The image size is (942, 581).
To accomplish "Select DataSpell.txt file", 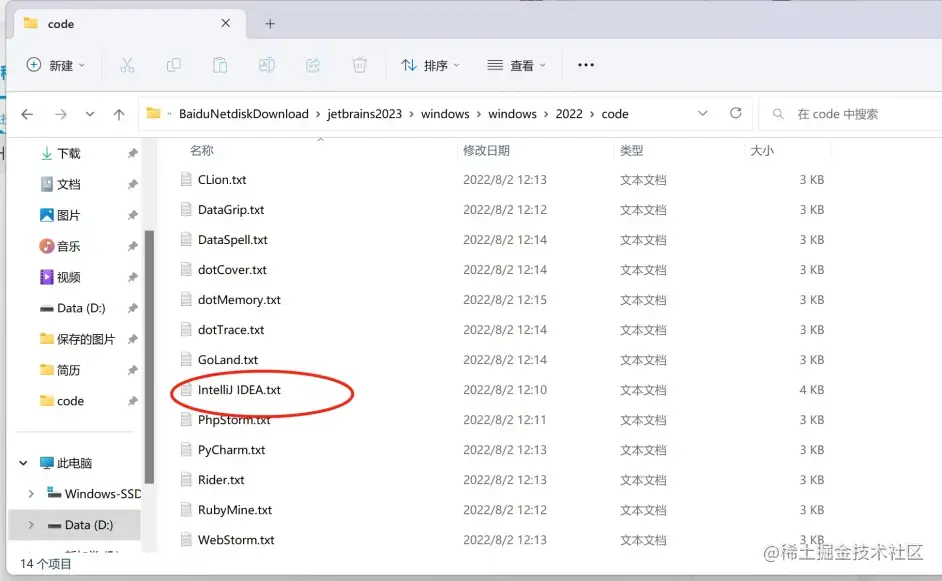I will (x=232, y=239).
